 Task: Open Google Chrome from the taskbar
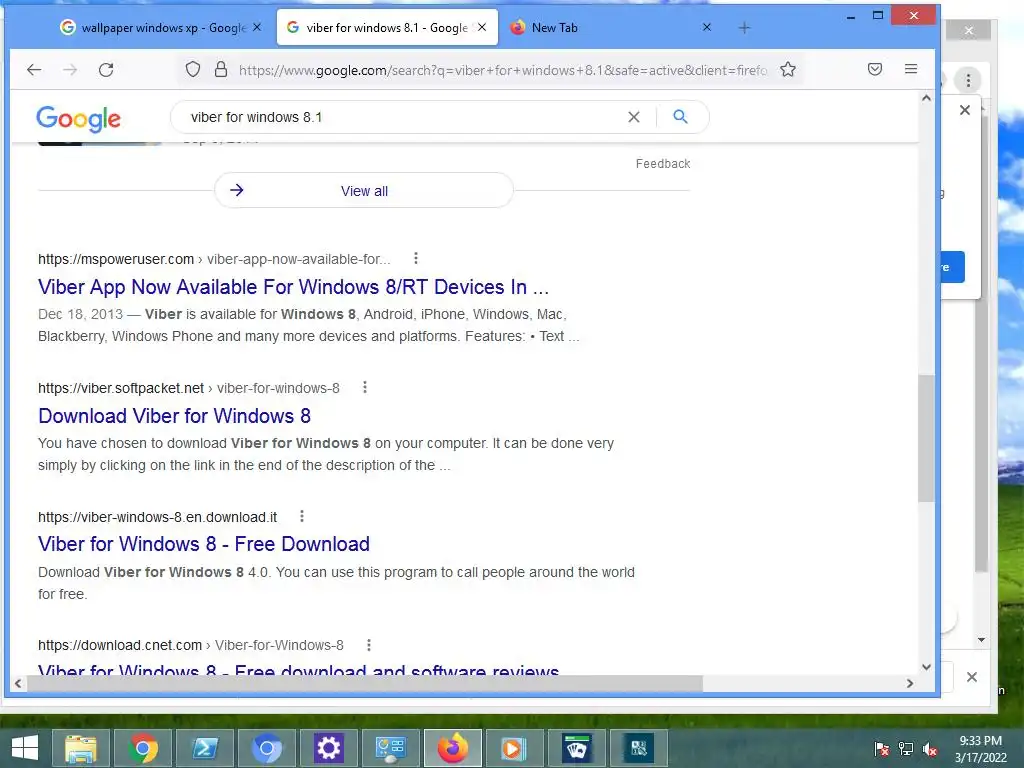click(142, 748)
